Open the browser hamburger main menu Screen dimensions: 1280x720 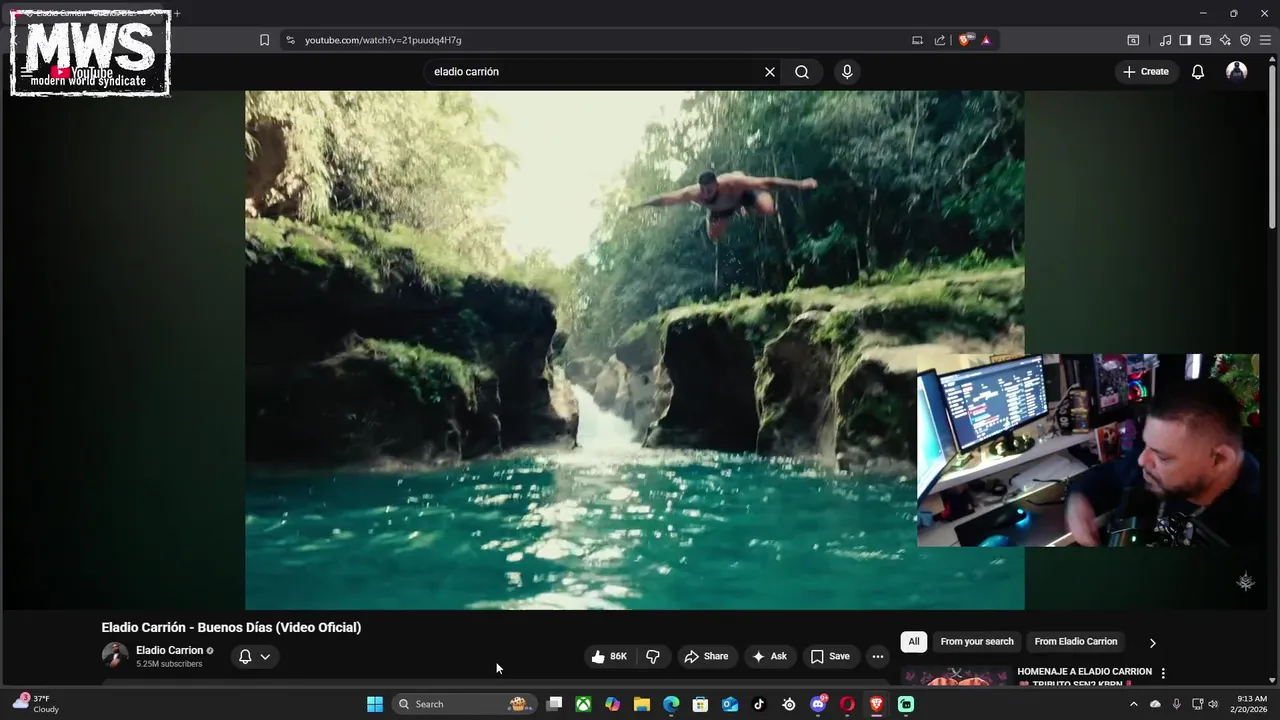(x=1265, y=40)
